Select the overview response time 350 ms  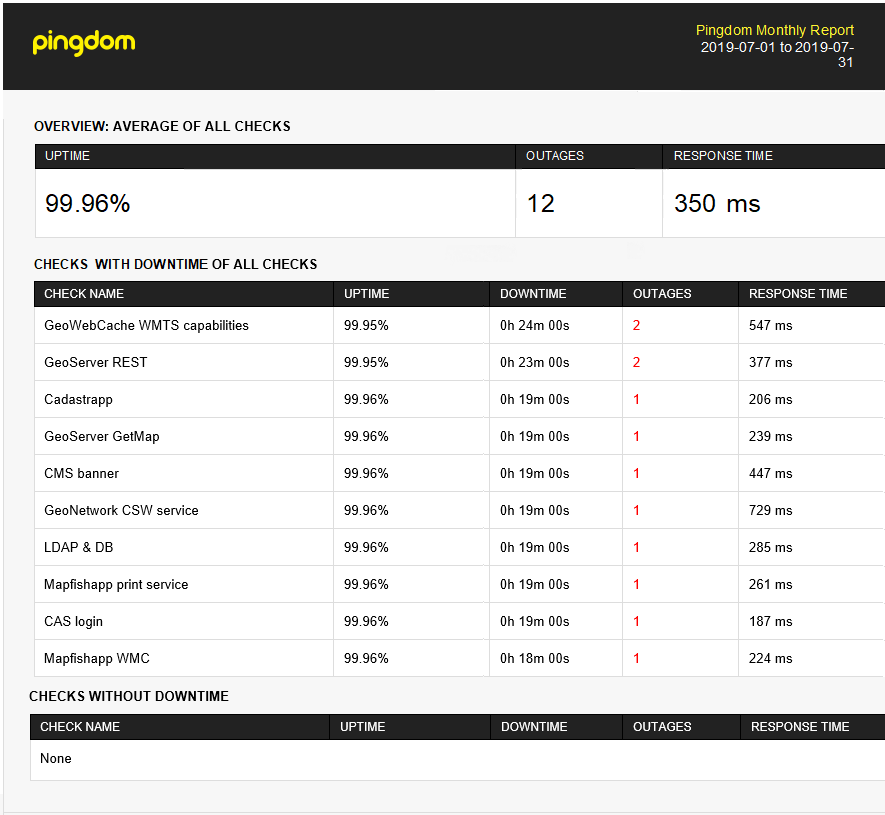point(717,203)
